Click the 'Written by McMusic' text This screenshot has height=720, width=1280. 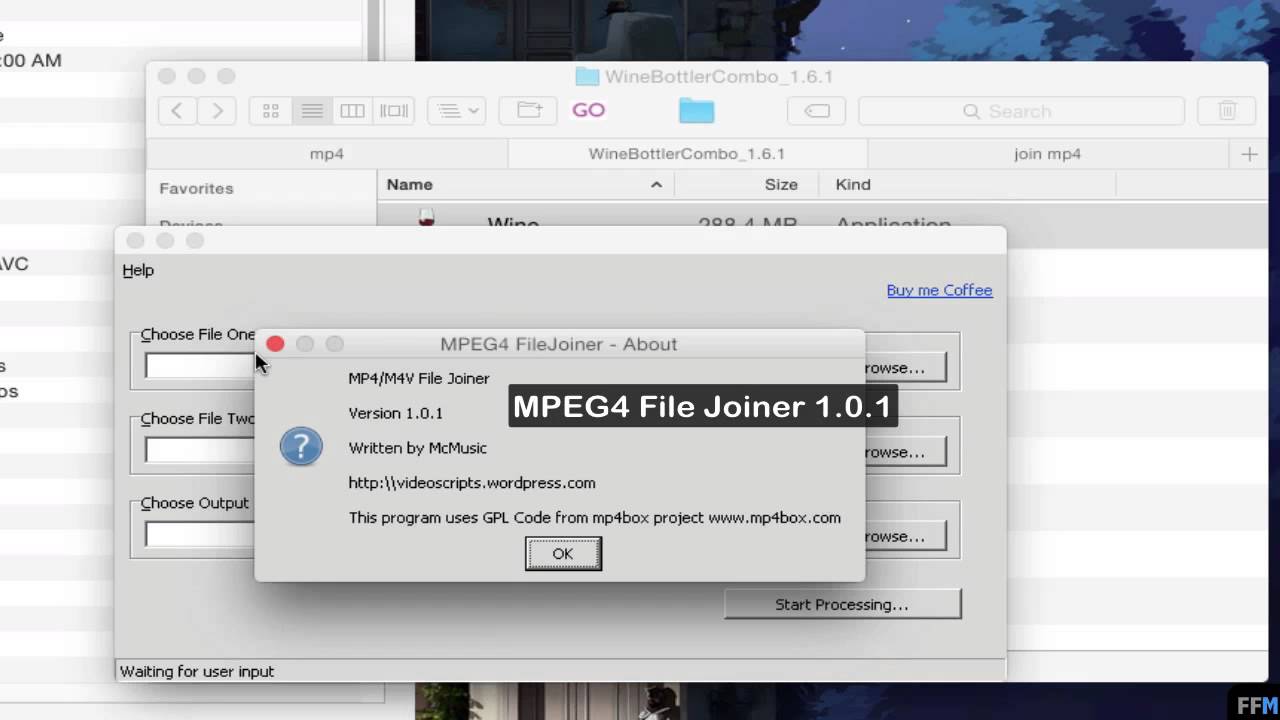(417, 448)
